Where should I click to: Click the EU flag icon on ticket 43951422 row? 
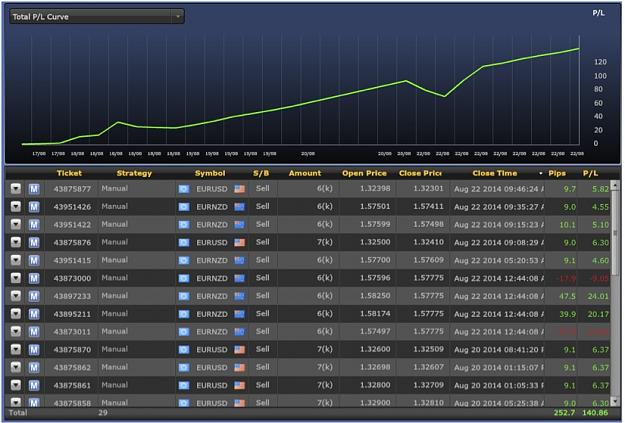tap(184, 224)
